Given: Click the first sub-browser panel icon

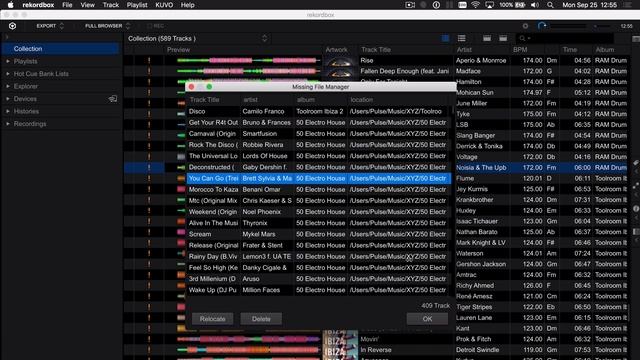Looking at the screenshot, I should pyautogui.click(x=487, y=38).
